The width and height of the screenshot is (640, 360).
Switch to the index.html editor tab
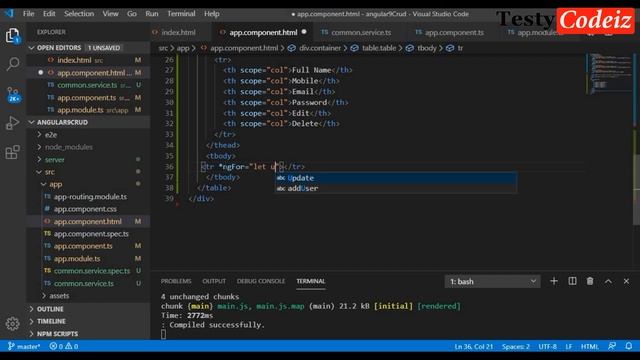pos(178,32)
